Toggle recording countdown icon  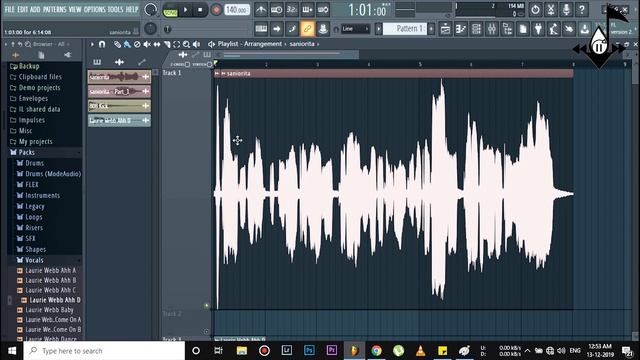pyautogui.click(x=292, y=9)
